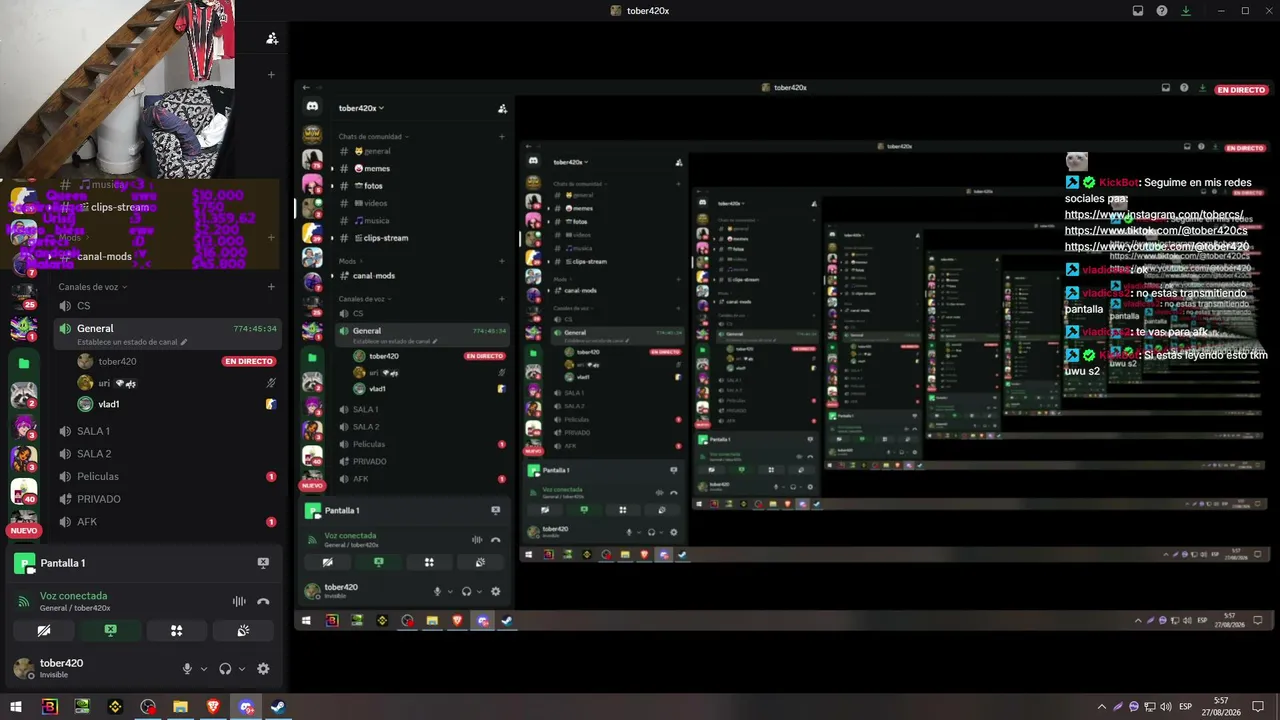The width and height of the screenshot is (1280, 720).
Task: Select user vlad1 in General voice channel
Action: pos(98,404)
